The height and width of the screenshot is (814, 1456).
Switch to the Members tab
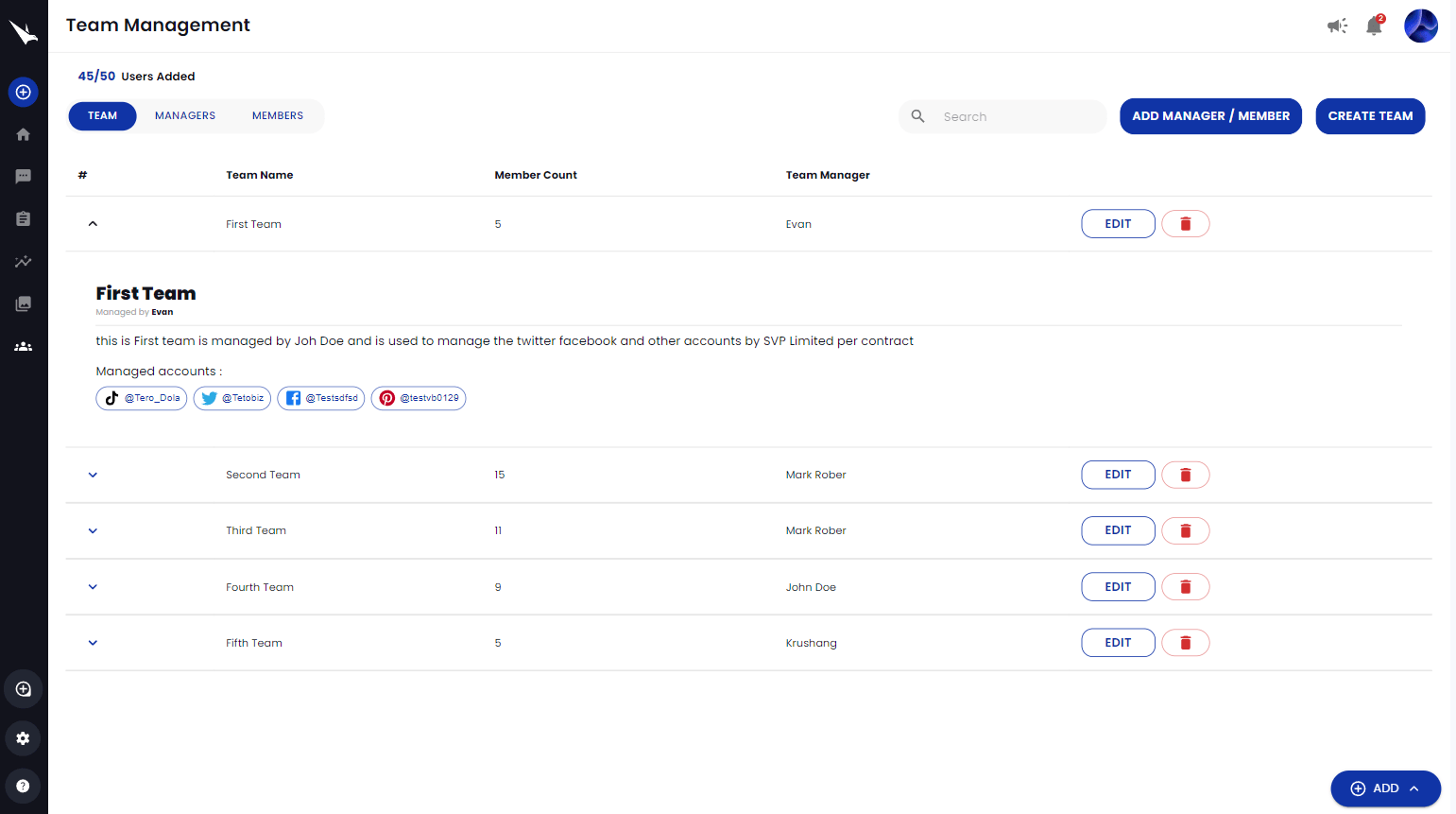pos(278,116)
